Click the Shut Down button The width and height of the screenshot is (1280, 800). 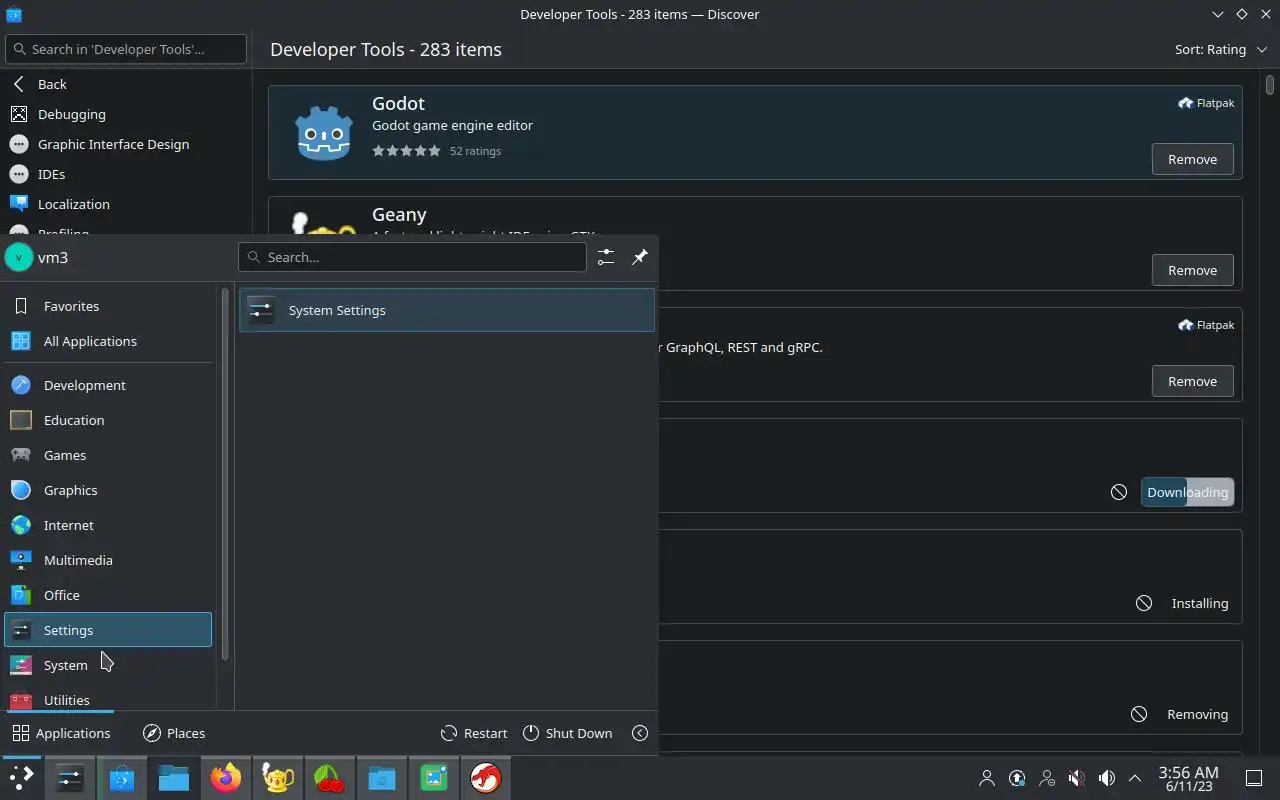click(x=567, y=733)
